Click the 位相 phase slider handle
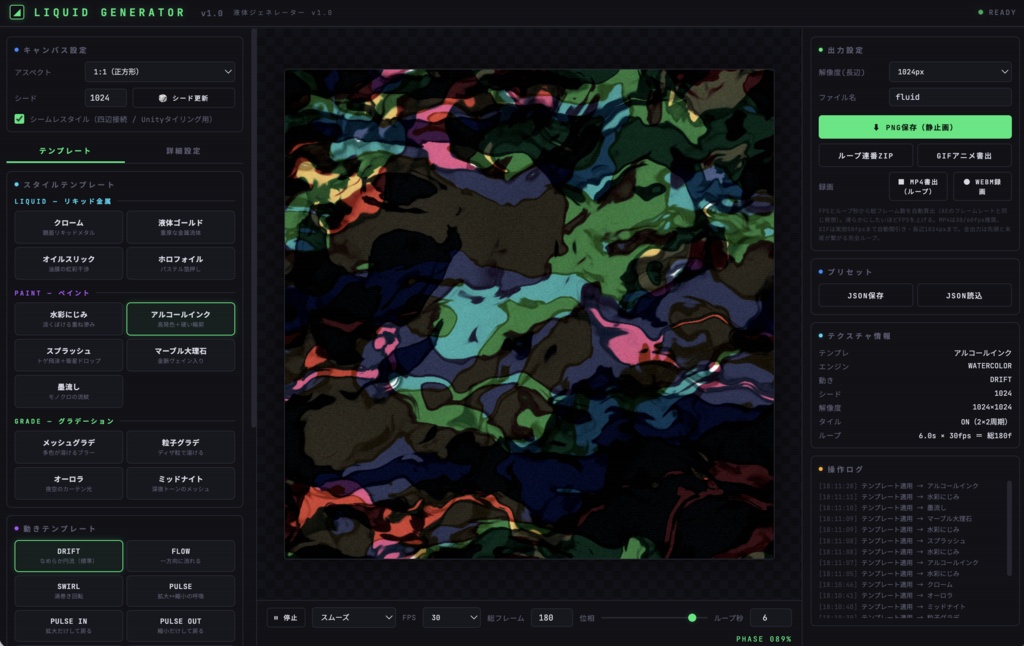1024x646 pixels. click(x=692, y=617)
